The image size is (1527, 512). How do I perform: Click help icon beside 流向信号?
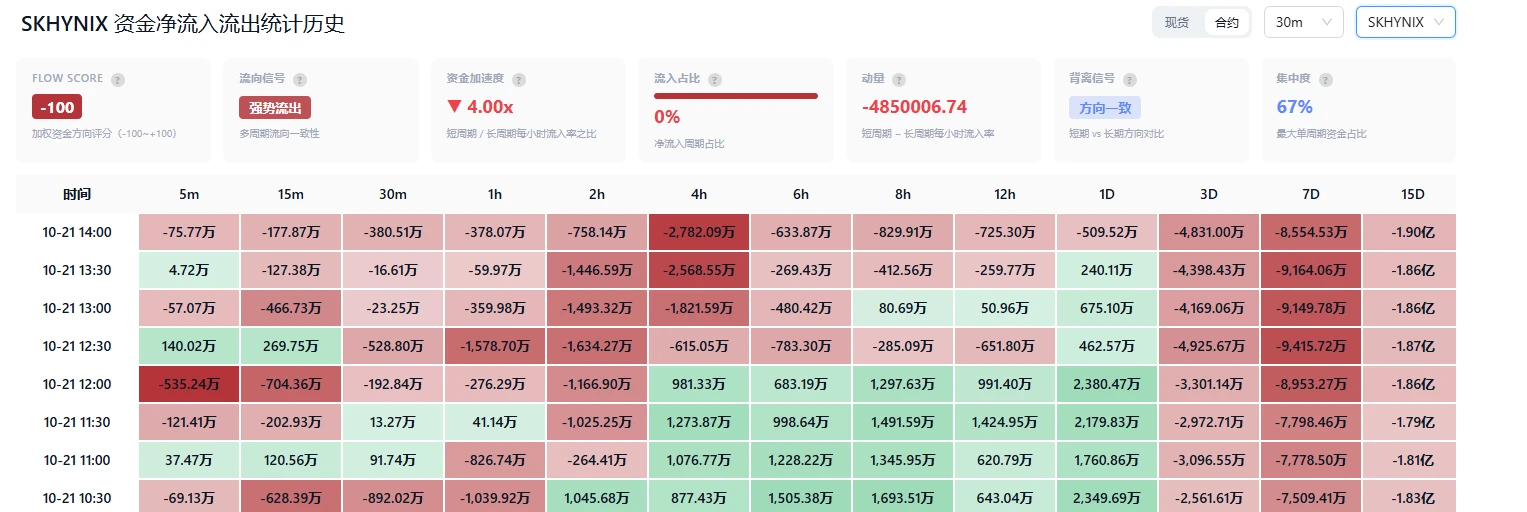click(300, 79)
